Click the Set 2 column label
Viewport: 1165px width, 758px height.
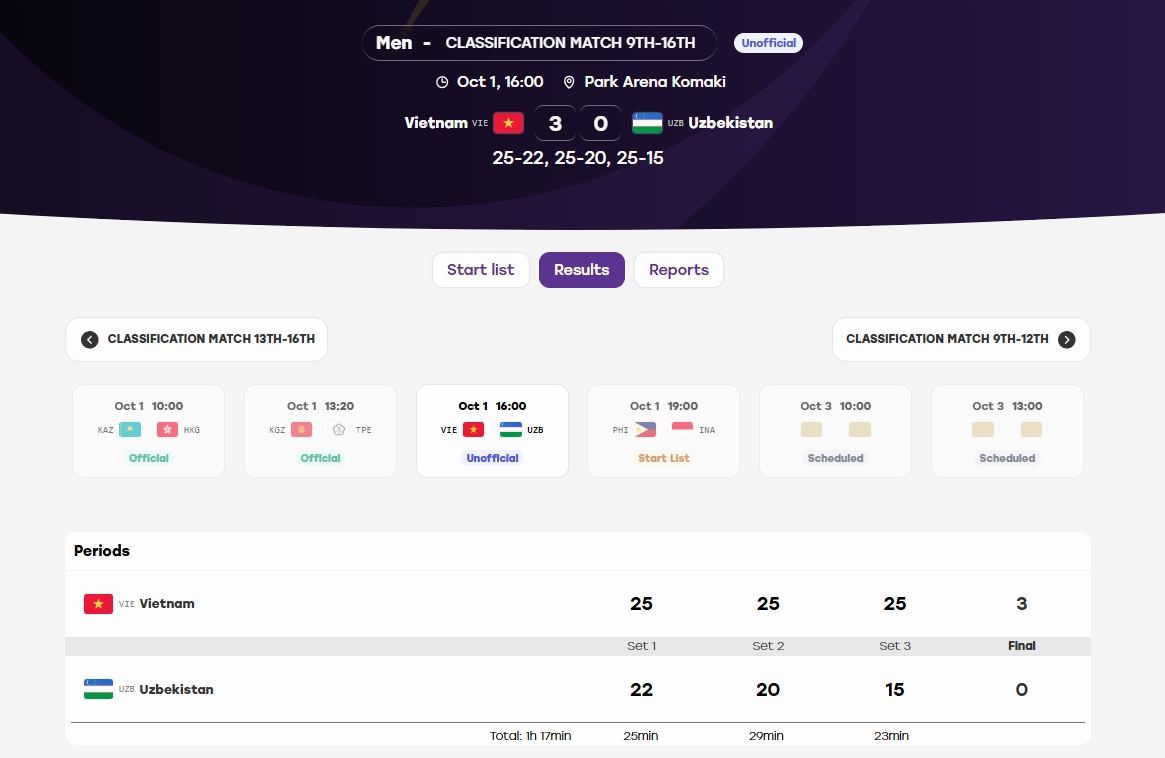click(768, 646)
